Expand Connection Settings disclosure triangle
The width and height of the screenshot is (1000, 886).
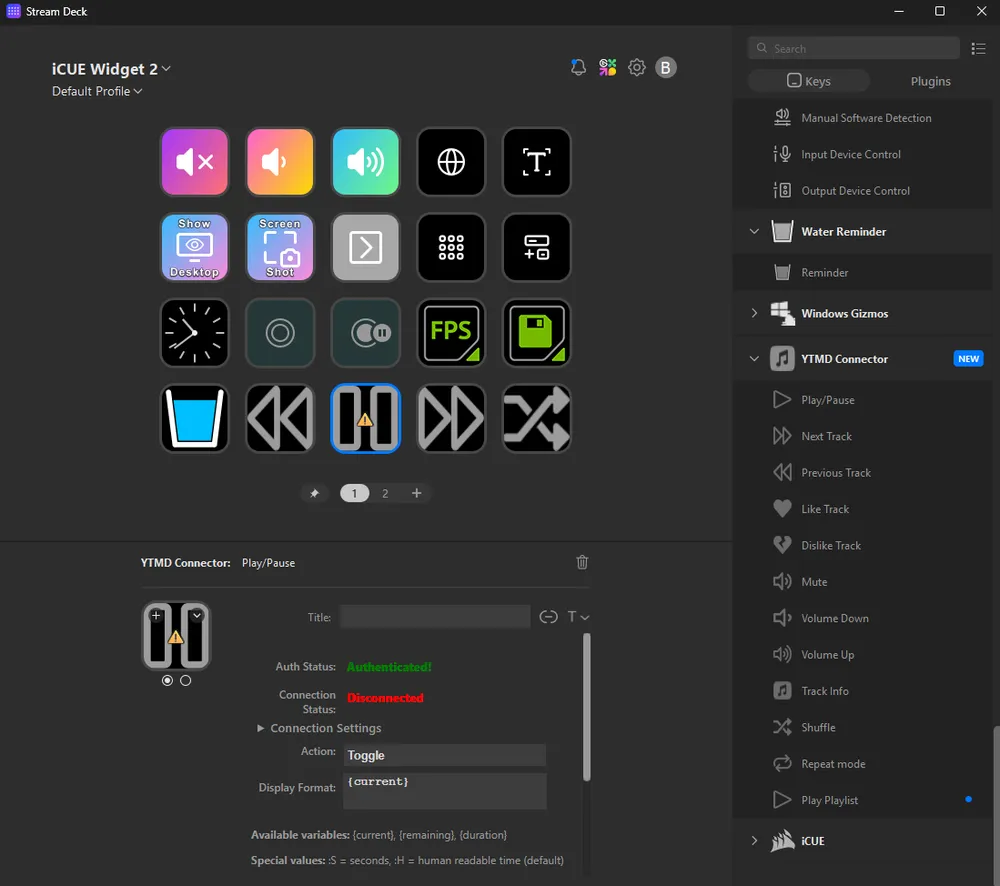pos(260,728)
